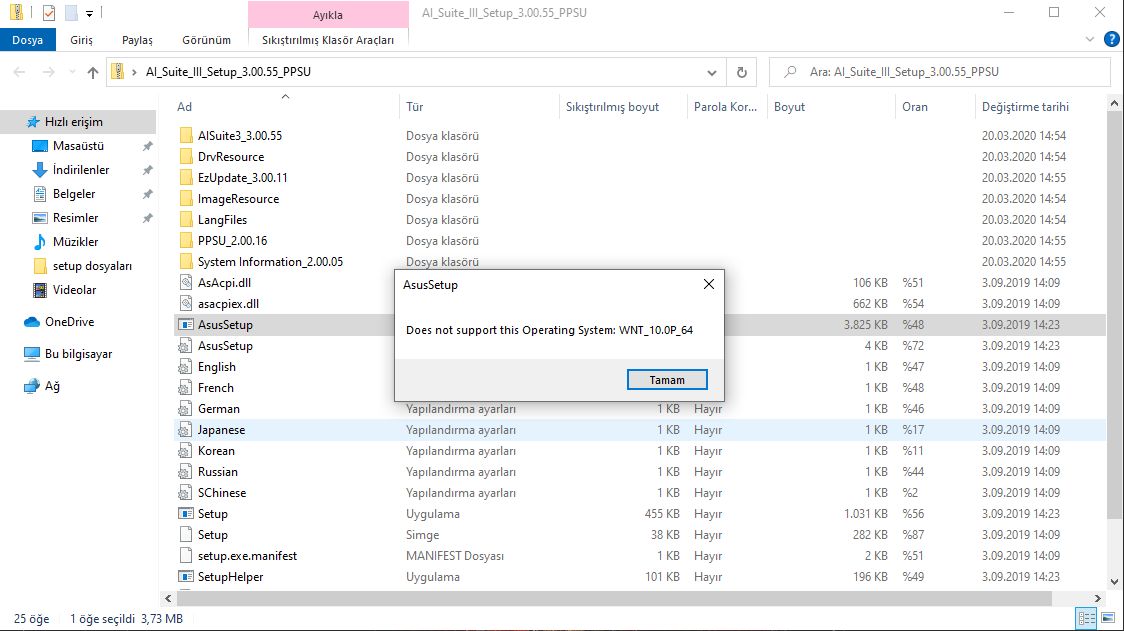This screenshot has width=1124, height=631.
Task: Sort by the Oran column header
Action: tap(915, 107)
